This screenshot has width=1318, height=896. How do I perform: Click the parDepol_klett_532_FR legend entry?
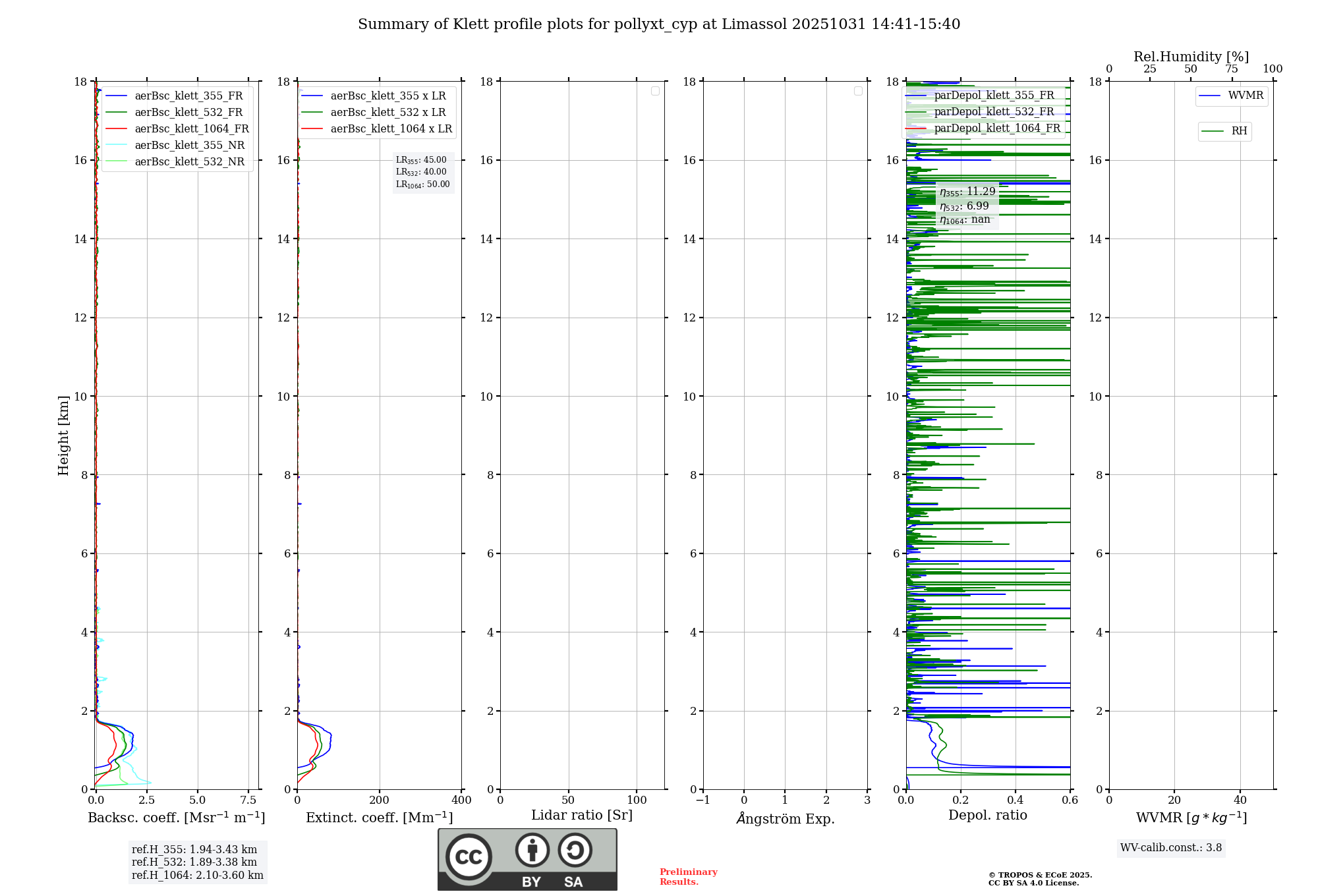(994, 112)
